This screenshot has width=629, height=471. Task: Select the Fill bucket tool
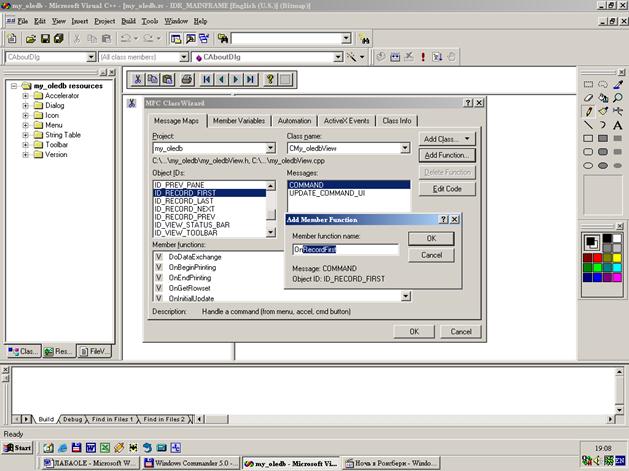[x=603, y=98]
